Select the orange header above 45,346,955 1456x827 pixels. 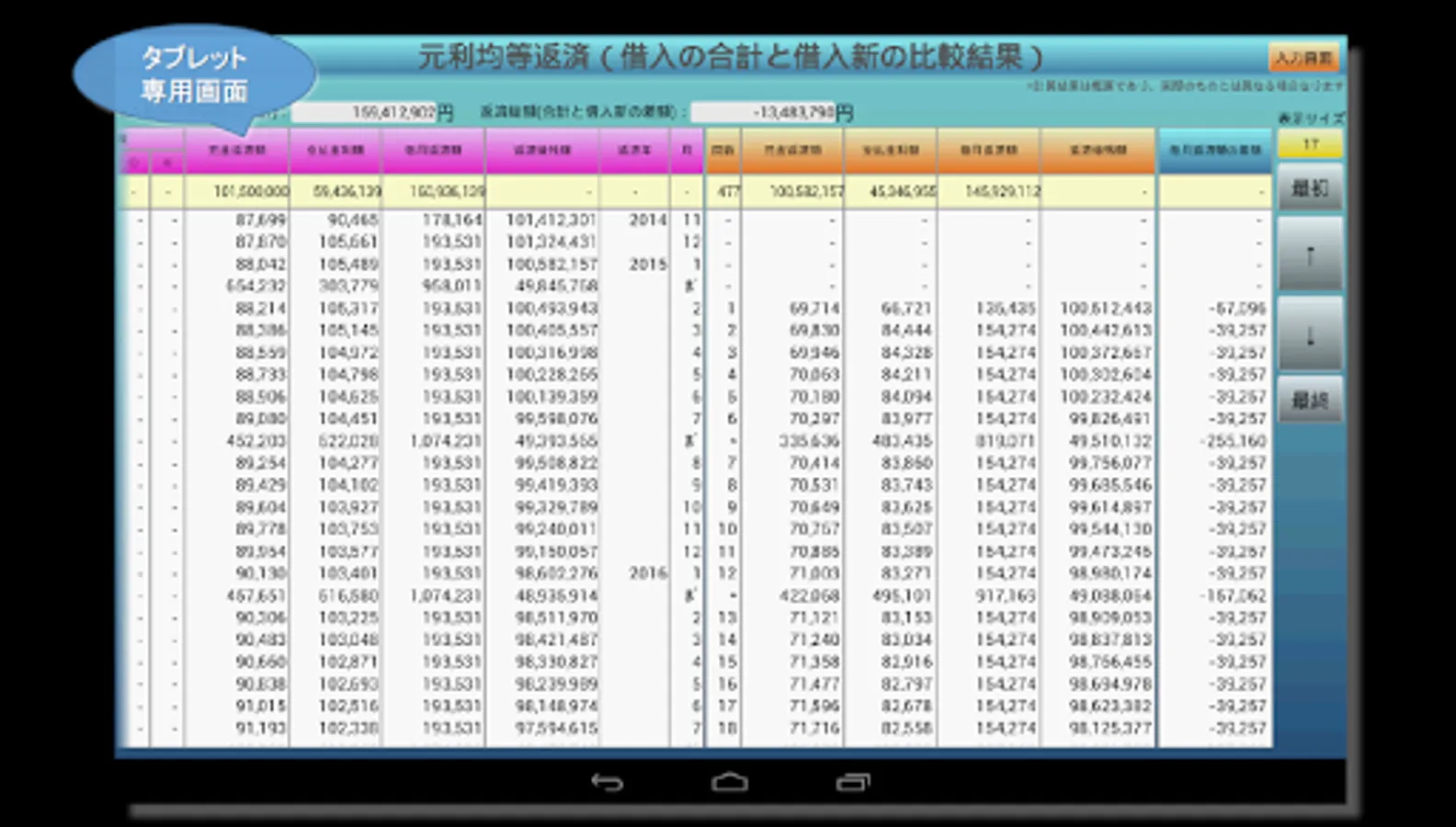coord(891,151)
